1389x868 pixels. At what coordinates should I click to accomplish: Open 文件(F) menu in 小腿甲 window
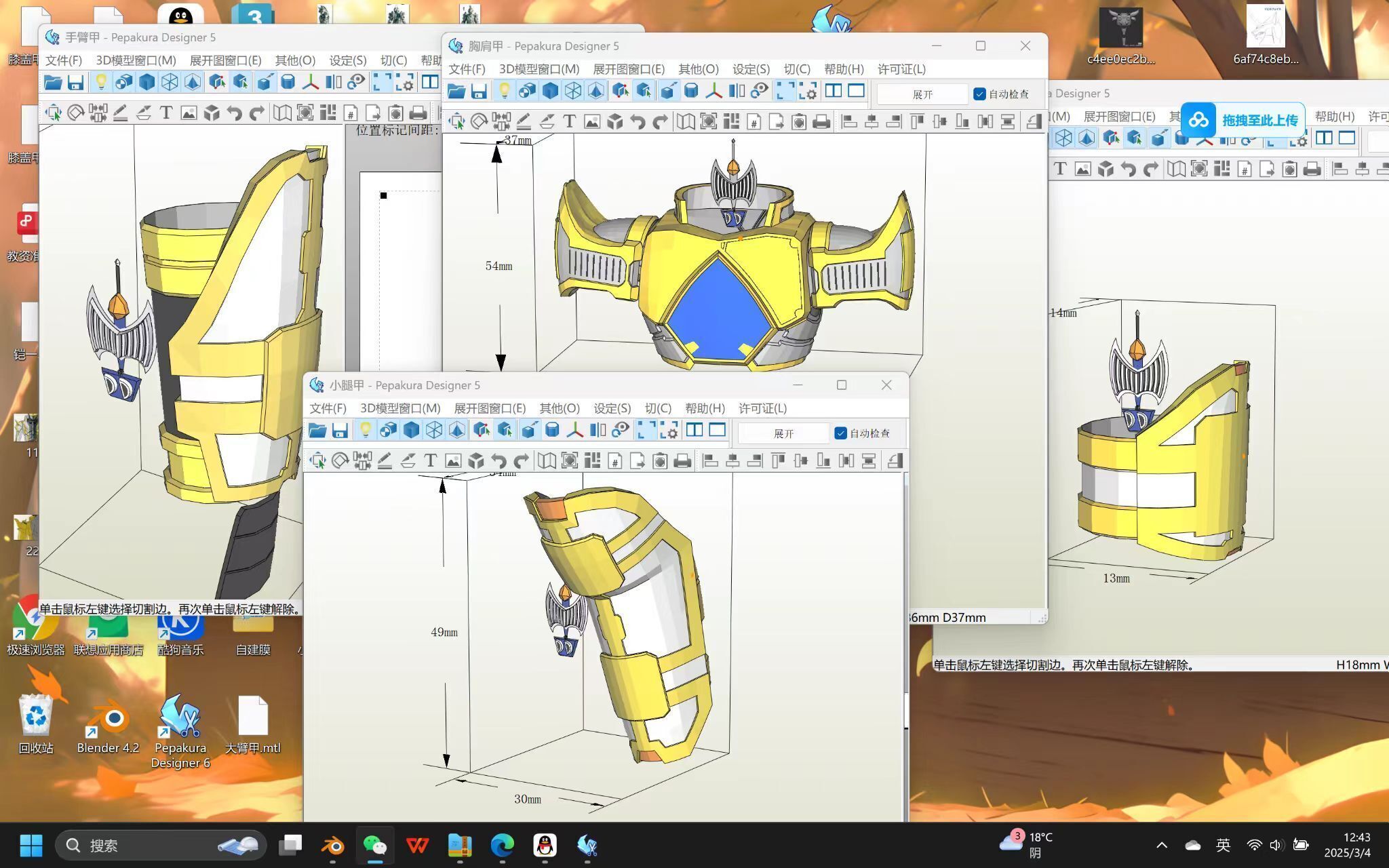[328, 408]
